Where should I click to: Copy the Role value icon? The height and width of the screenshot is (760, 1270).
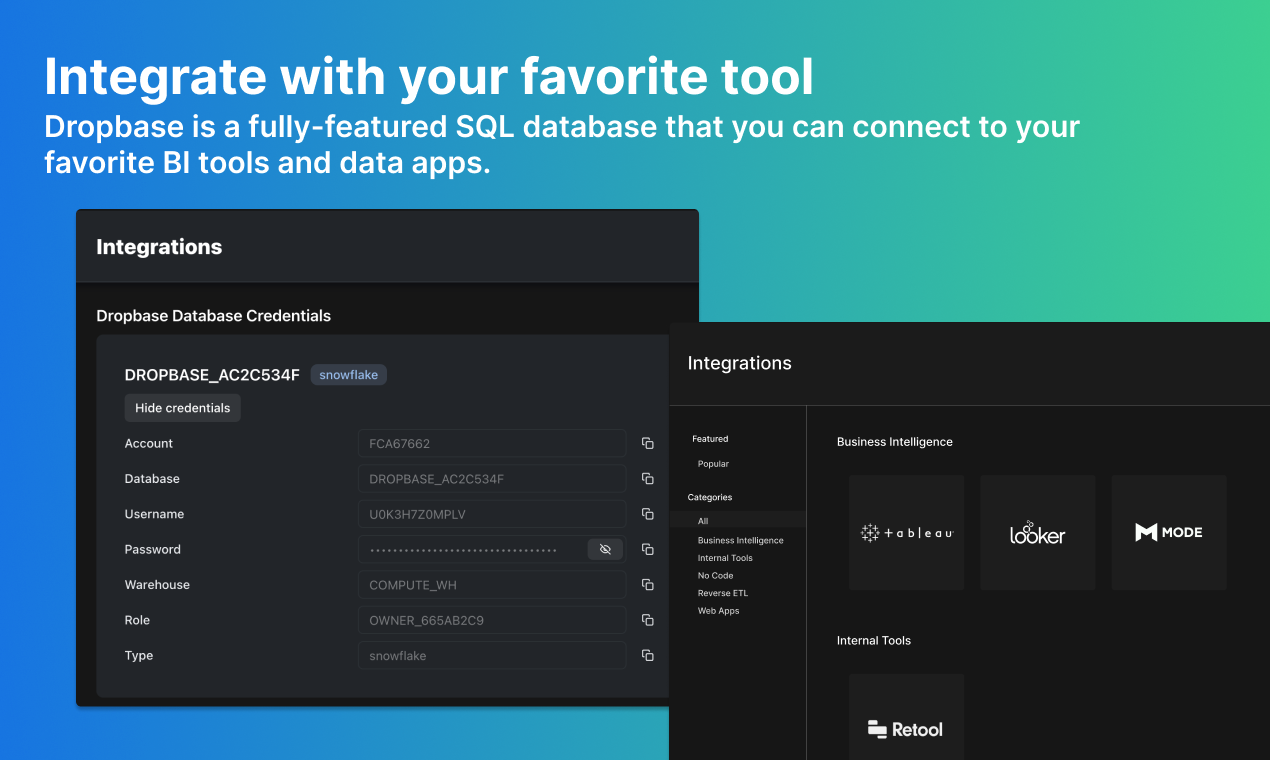648,620
